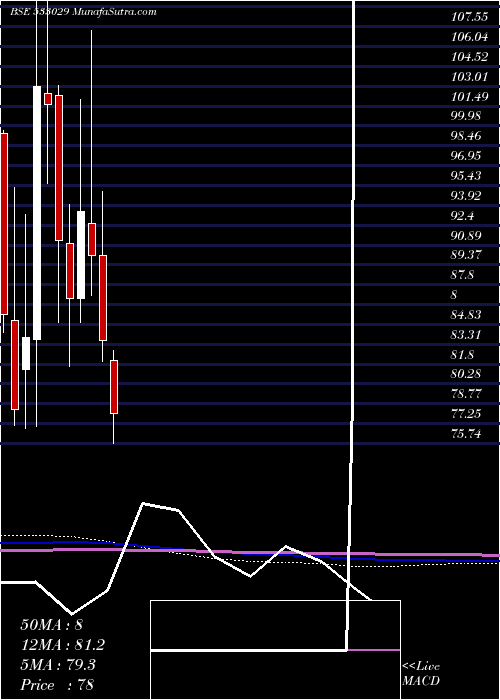Viewport: 500px width, 700px height.
Task: Select the 75.74 price axis label
Action: coord(466,433)
